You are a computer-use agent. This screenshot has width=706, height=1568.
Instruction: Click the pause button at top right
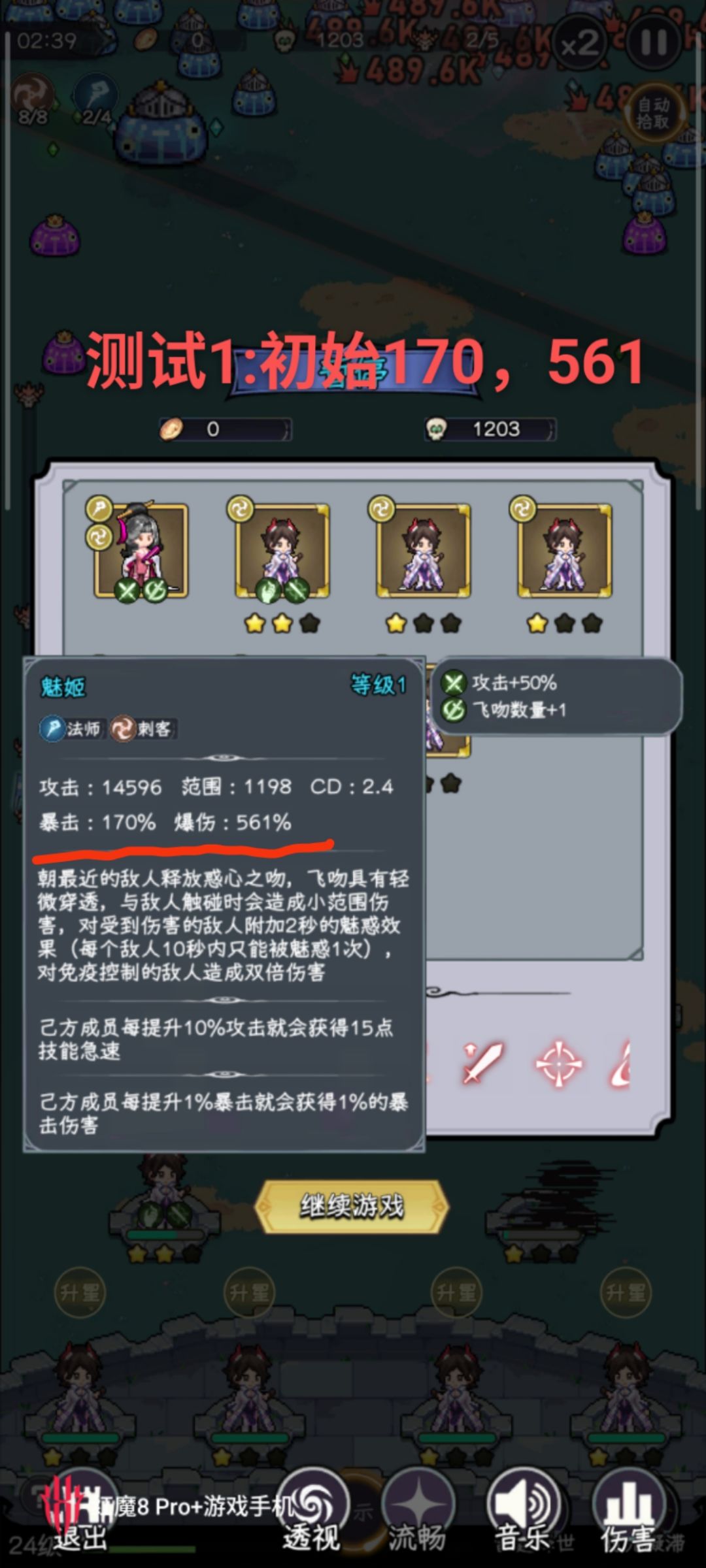[x=654, y=44]
